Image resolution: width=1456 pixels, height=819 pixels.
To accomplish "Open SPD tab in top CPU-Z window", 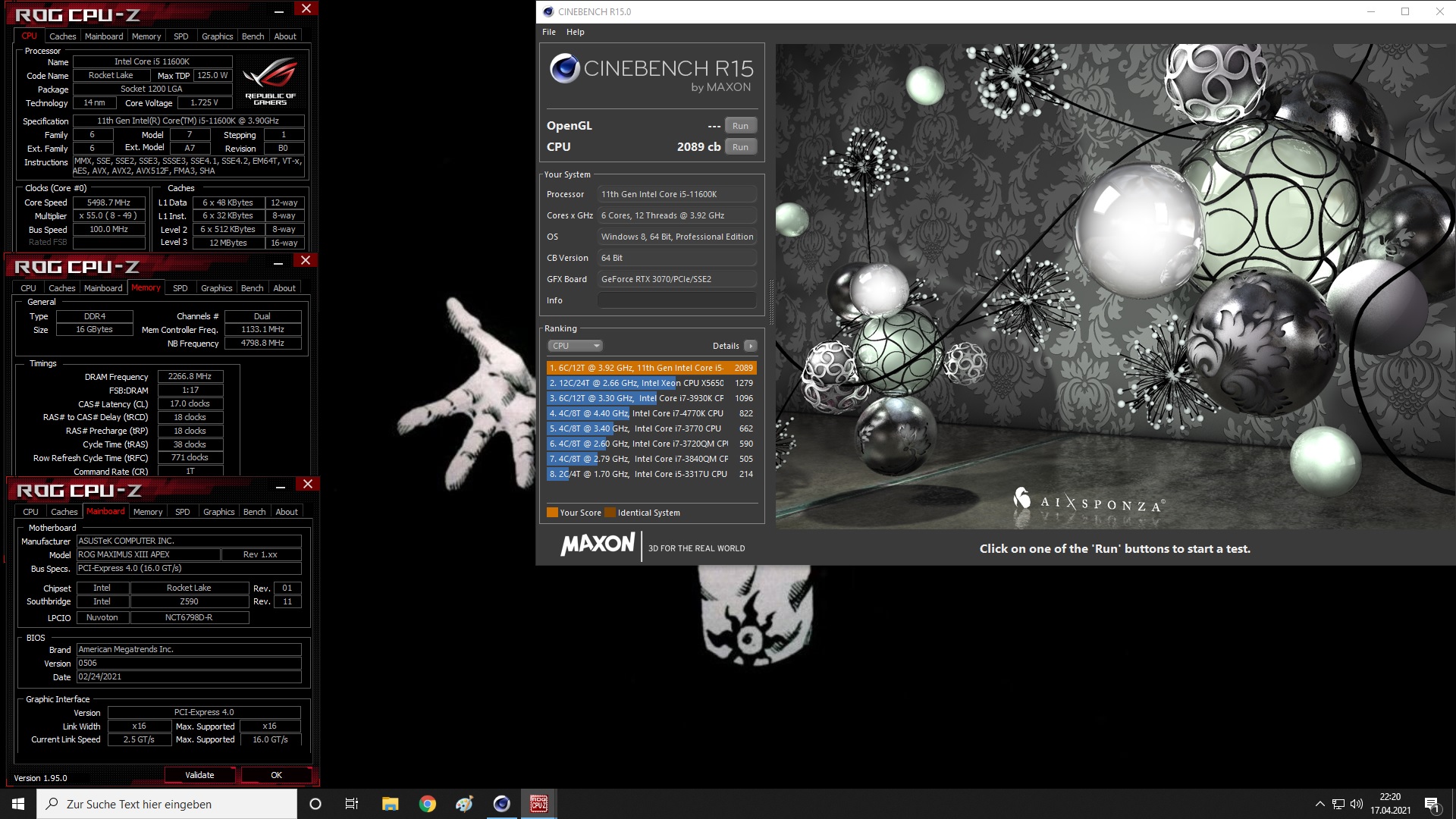I will pyautogui.click(x=181, y=36).
